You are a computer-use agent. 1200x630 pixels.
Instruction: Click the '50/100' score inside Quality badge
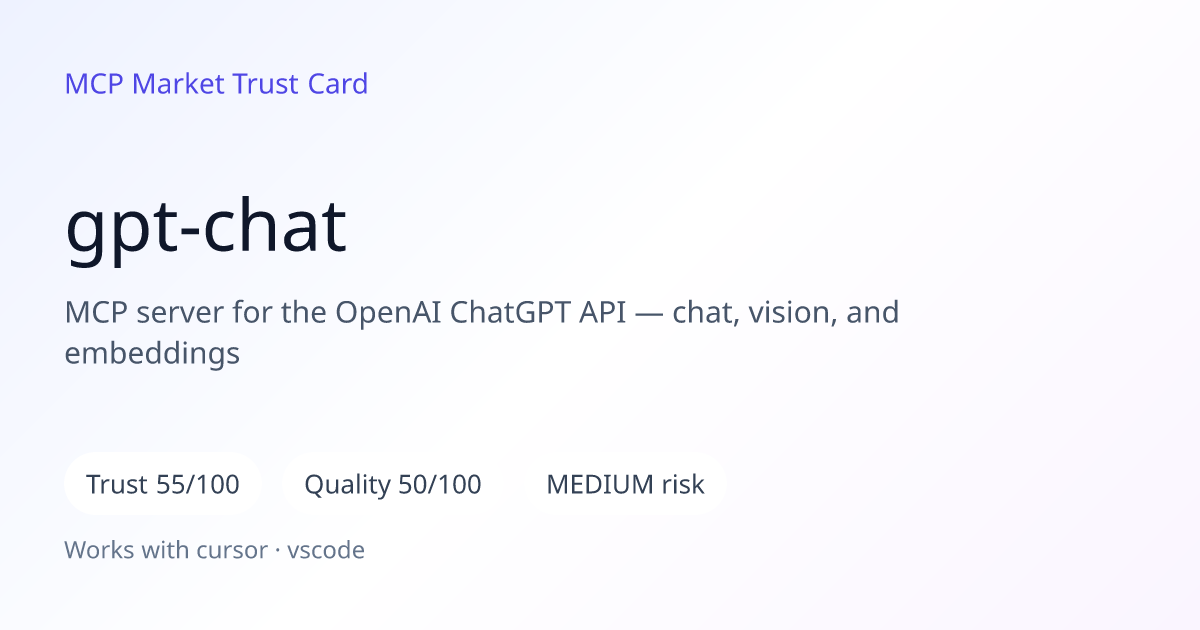point(440,485)
